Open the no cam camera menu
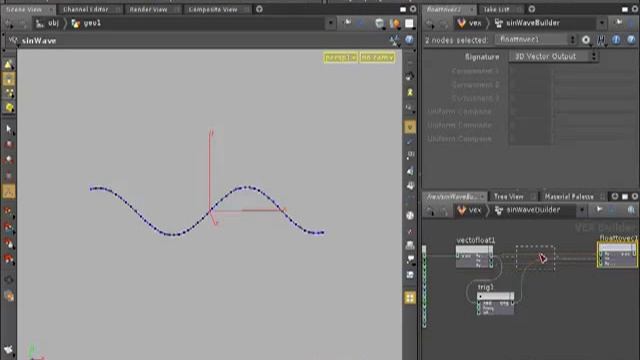The image size is (640, 360). click(378, 58)
